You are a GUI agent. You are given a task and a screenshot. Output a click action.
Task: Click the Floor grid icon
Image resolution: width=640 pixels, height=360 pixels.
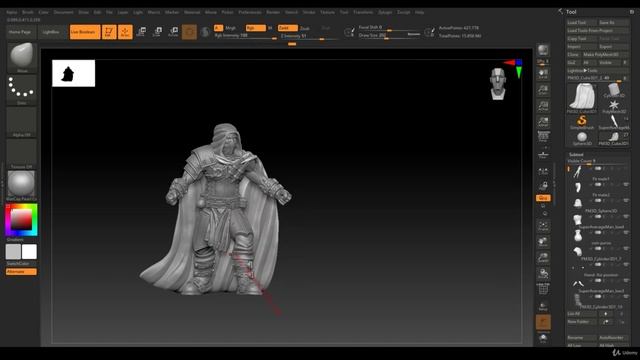[543, 154]
